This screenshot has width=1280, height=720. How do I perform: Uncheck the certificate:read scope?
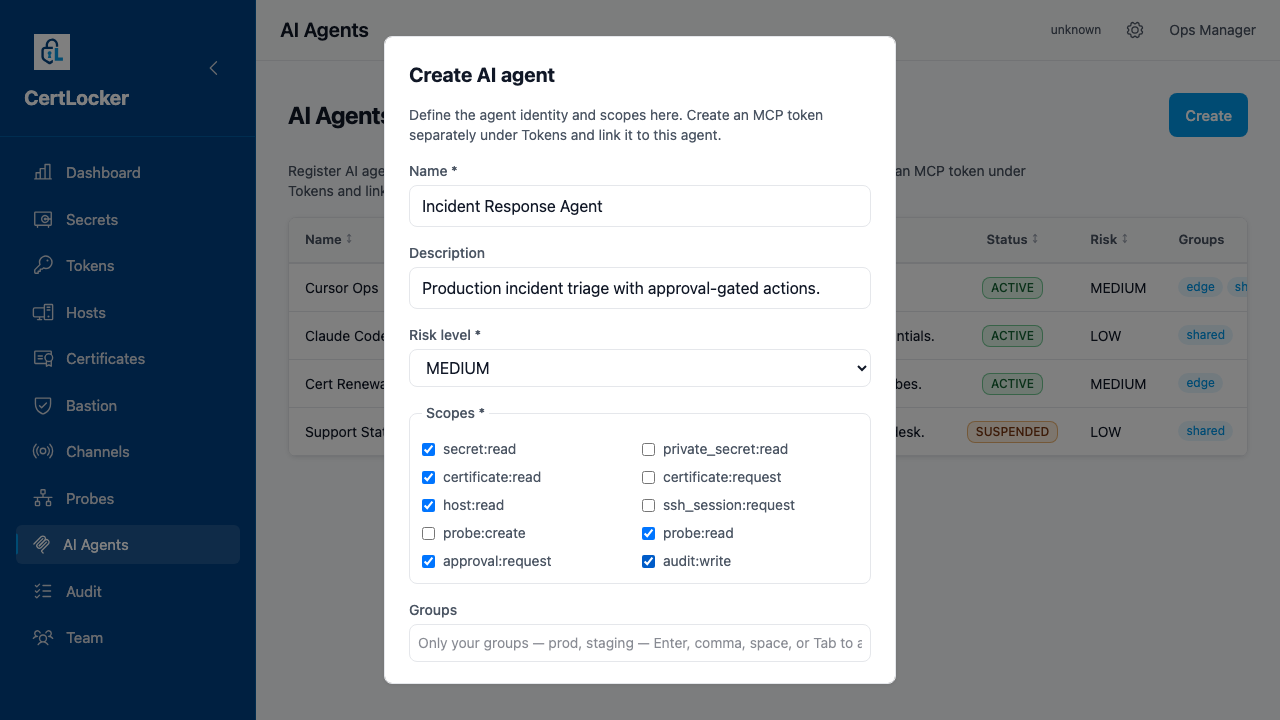[429, 477]
